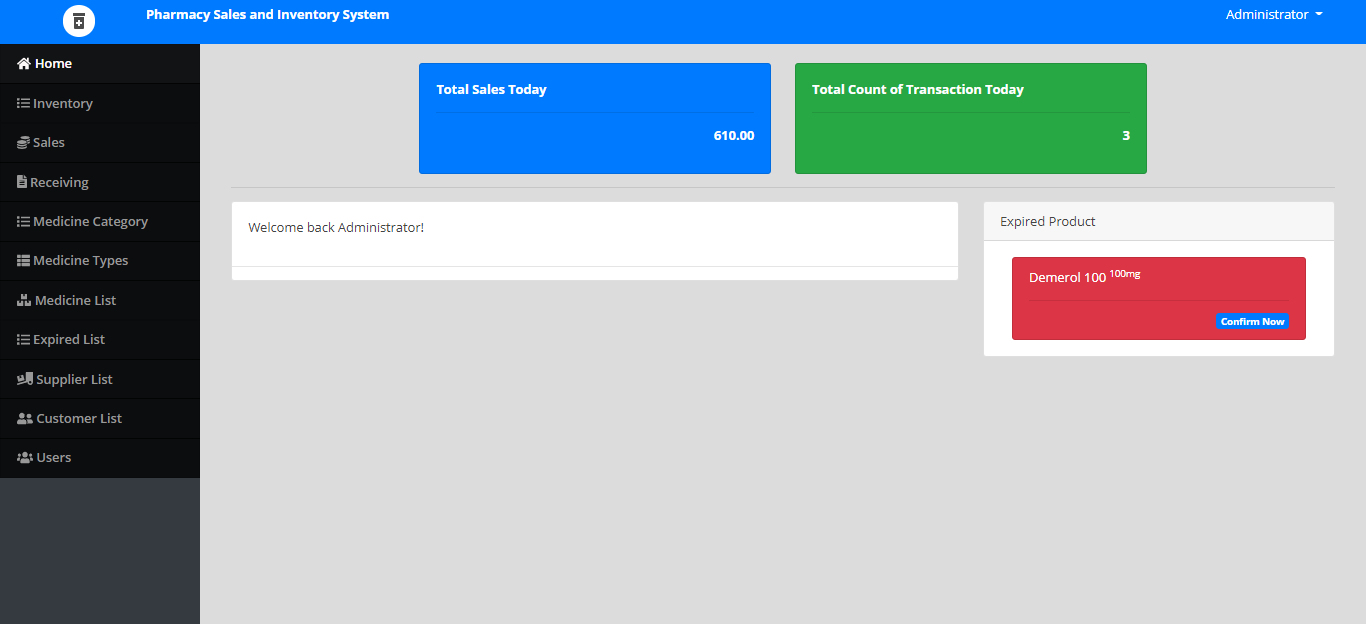Click the pharmacy logo icon in header
1366x624 pixels.
79,20
